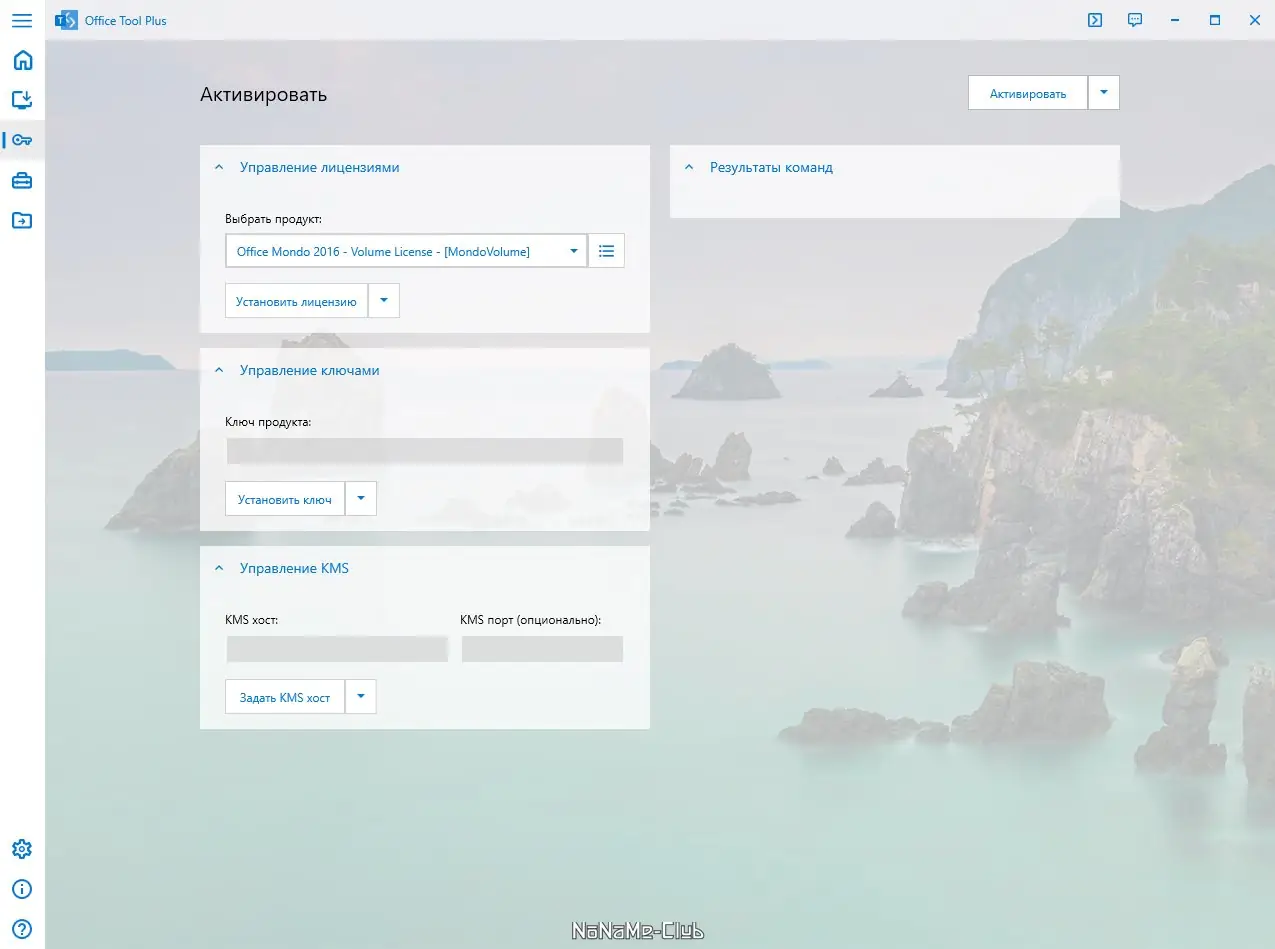Maximize the Office Tool Plus window
This screenshot has height=949, width=1275.
click(1215, 20)
